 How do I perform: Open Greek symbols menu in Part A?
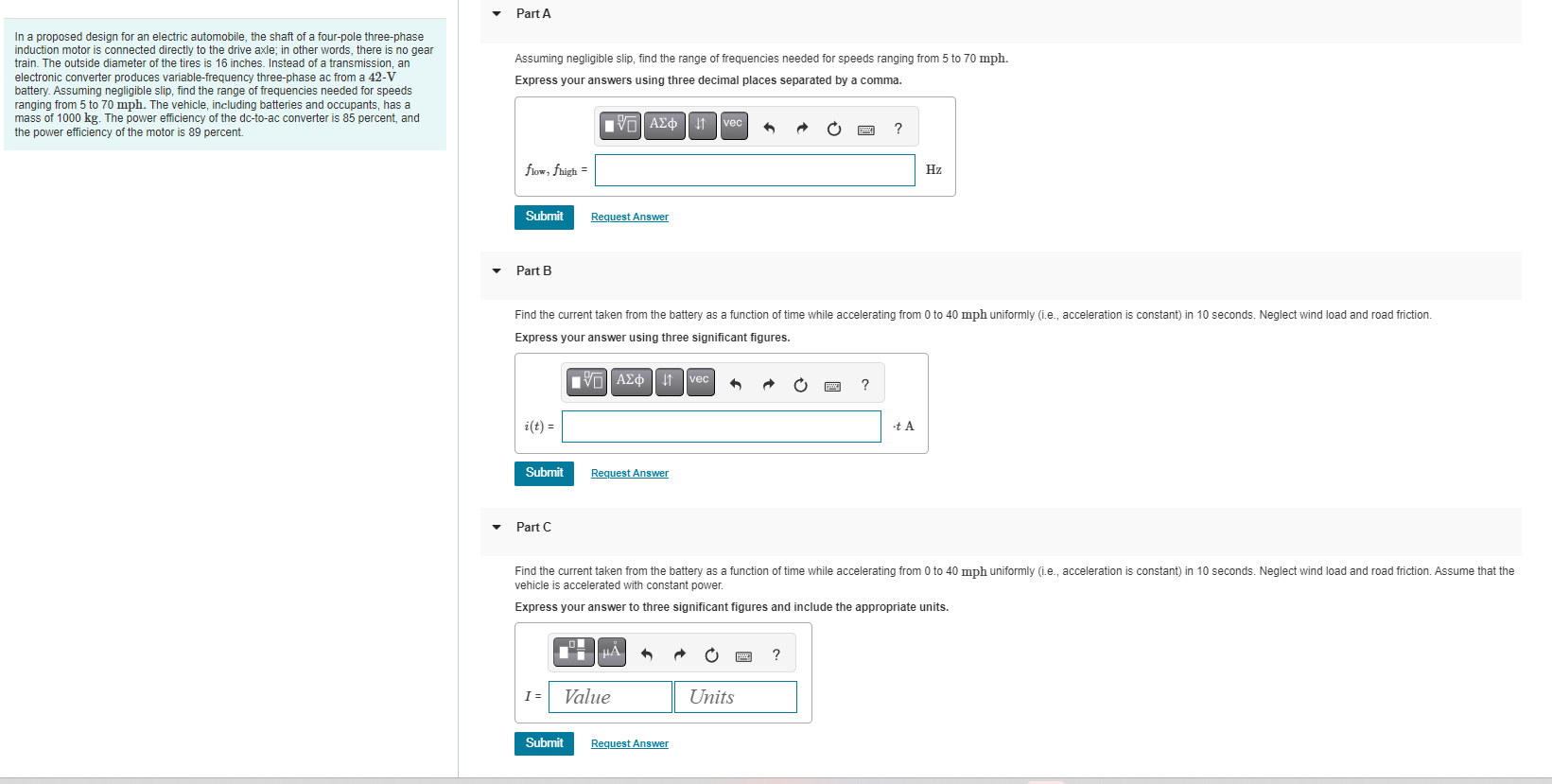pyautogui.click(x=664, y=125)
